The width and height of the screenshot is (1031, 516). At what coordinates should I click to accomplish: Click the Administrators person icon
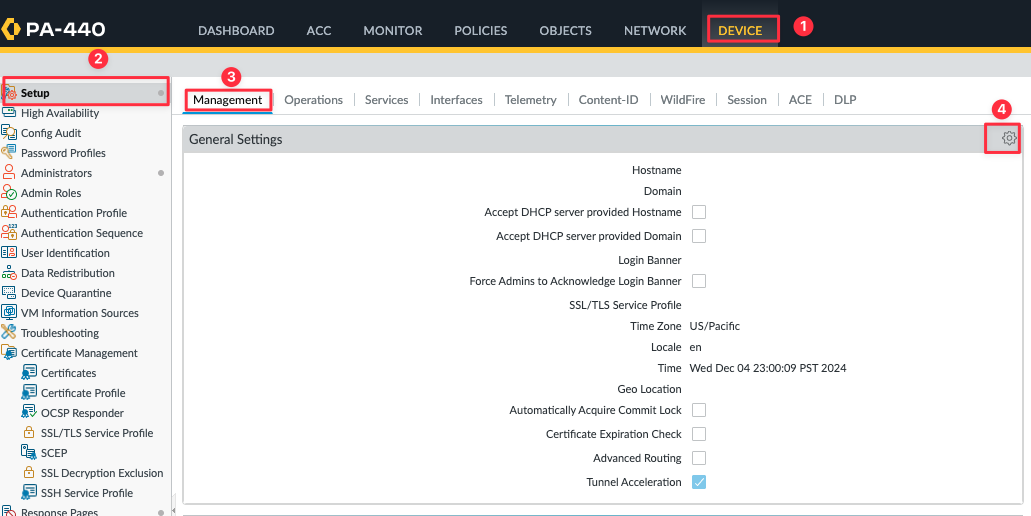[x=9, y=173]
